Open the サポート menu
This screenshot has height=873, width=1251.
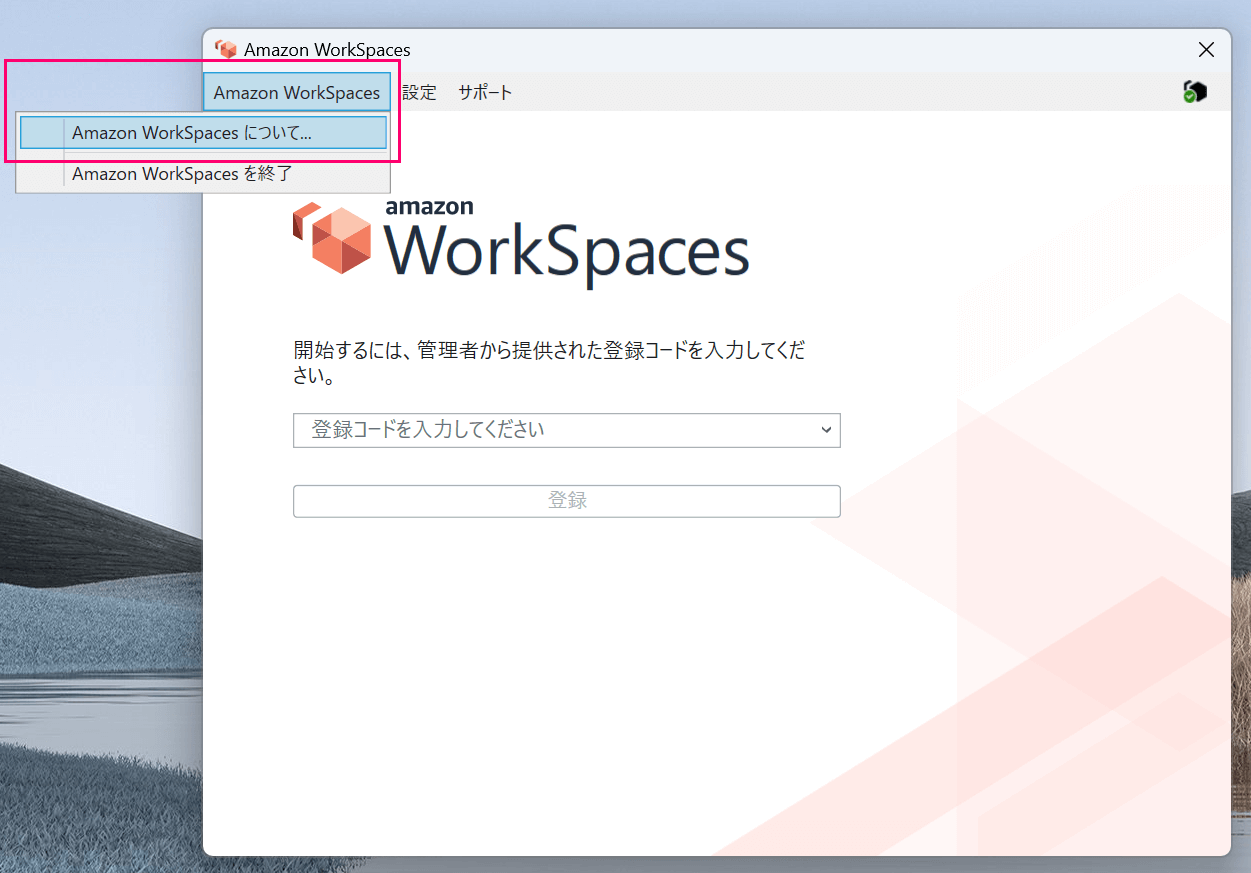(x=485, y=92)
